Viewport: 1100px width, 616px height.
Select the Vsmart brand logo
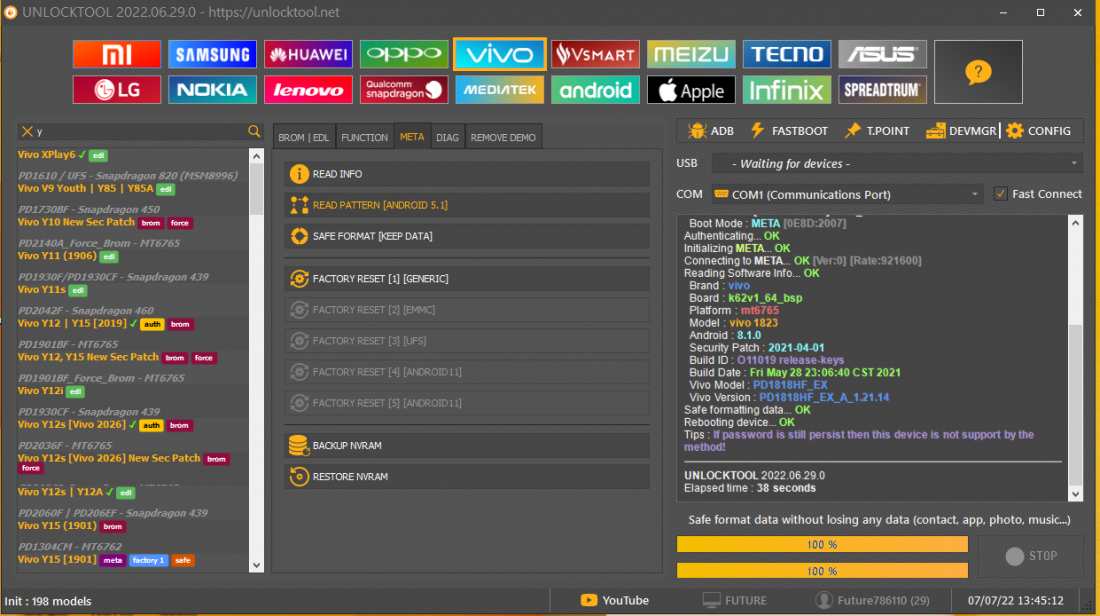click(596, 54)
